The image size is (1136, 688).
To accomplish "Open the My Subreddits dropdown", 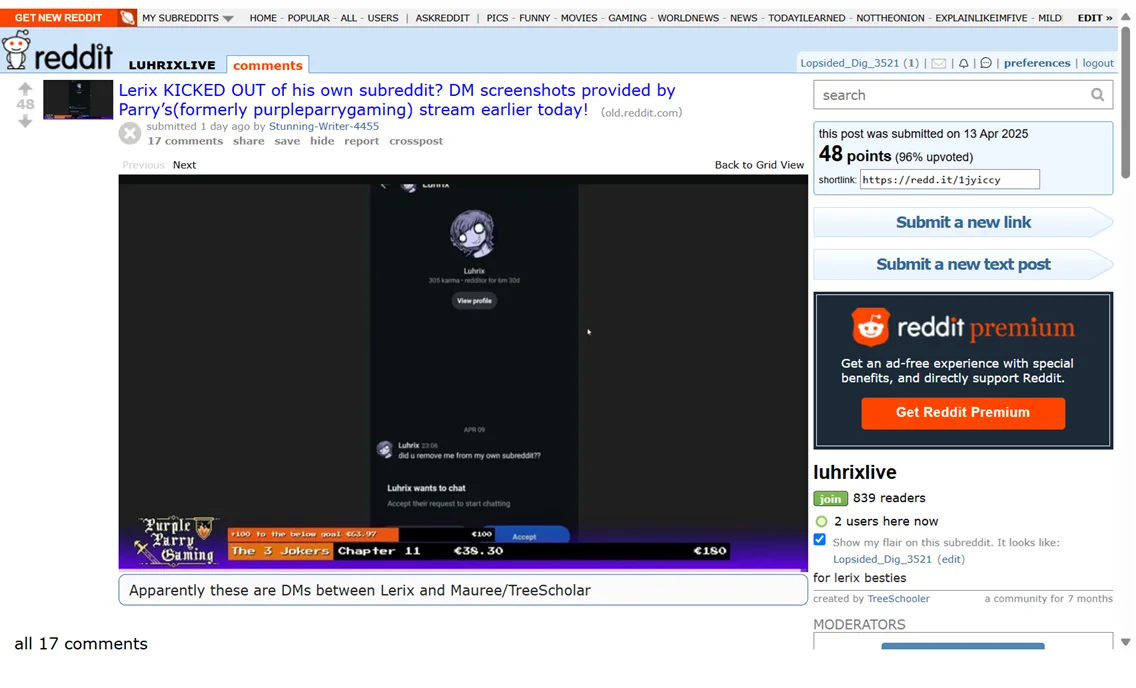I will click(187, 18).
